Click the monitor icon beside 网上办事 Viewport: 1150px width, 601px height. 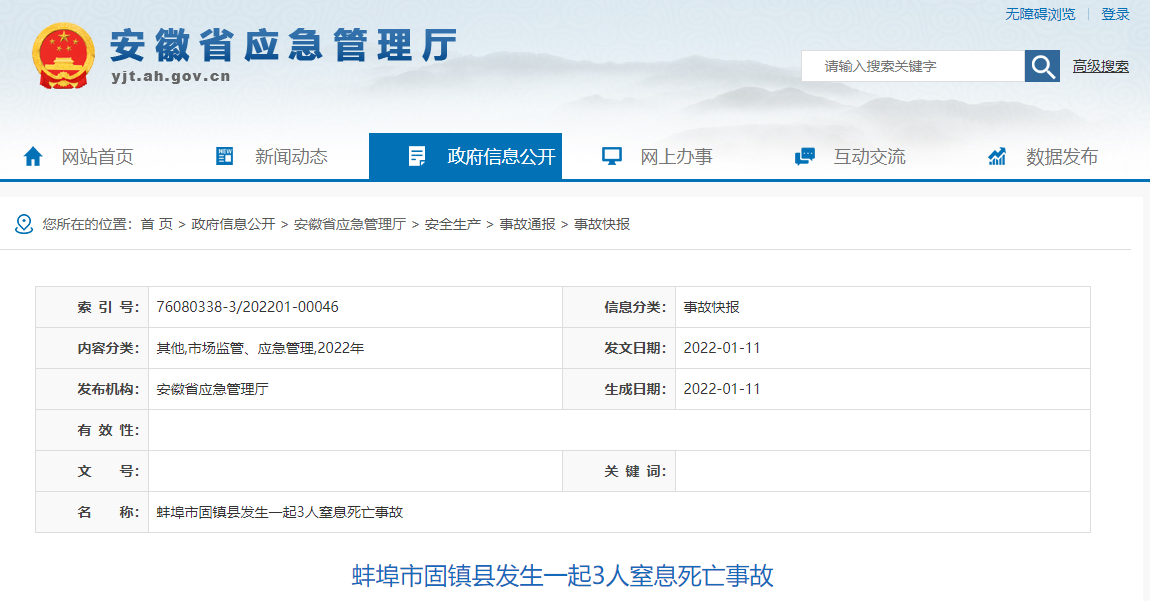[612, 156]
